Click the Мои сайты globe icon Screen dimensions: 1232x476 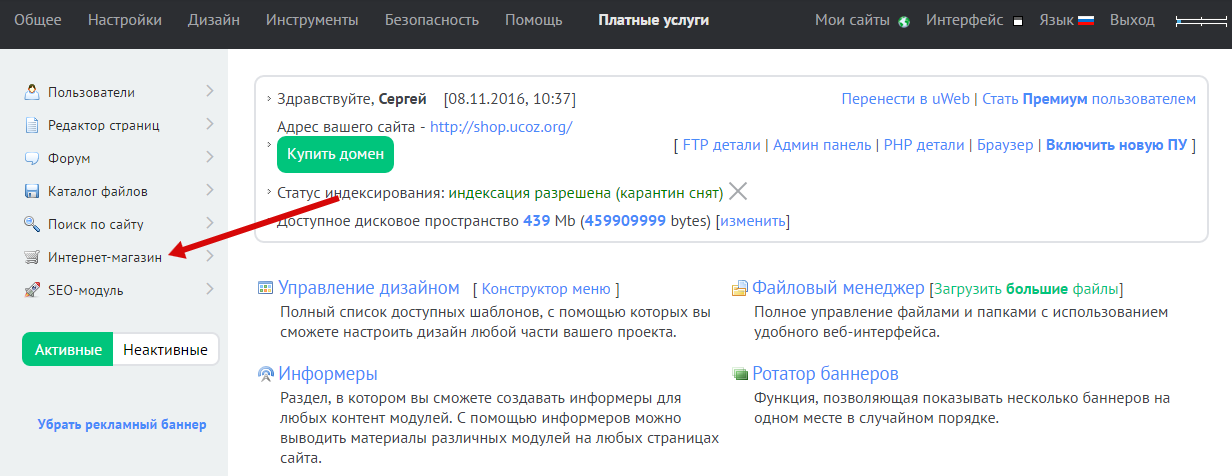click(905, 21)
